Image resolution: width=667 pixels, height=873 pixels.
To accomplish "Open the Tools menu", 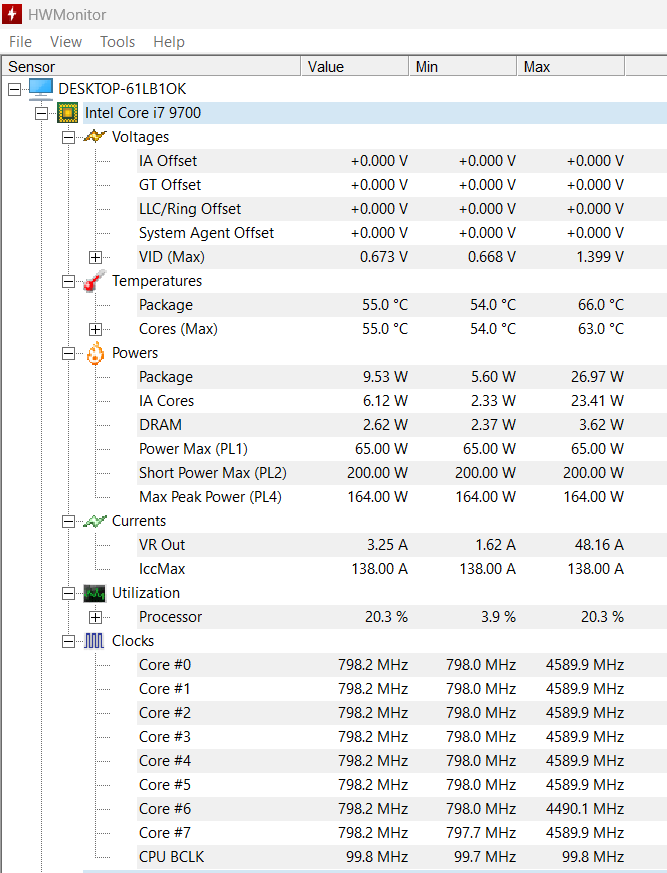I will point(117,42).
